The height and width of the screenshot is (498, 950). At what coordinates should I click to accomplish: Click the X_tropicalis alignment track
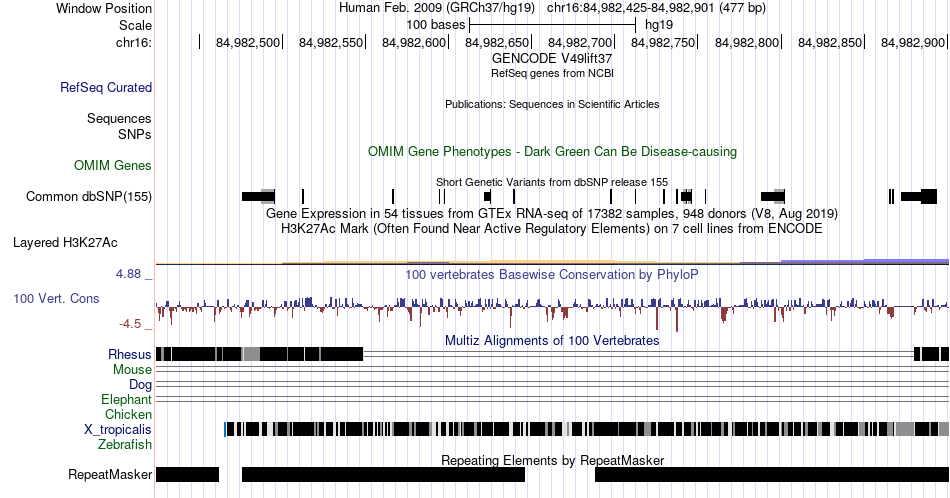pyautogui.click(x=586, y=430)
